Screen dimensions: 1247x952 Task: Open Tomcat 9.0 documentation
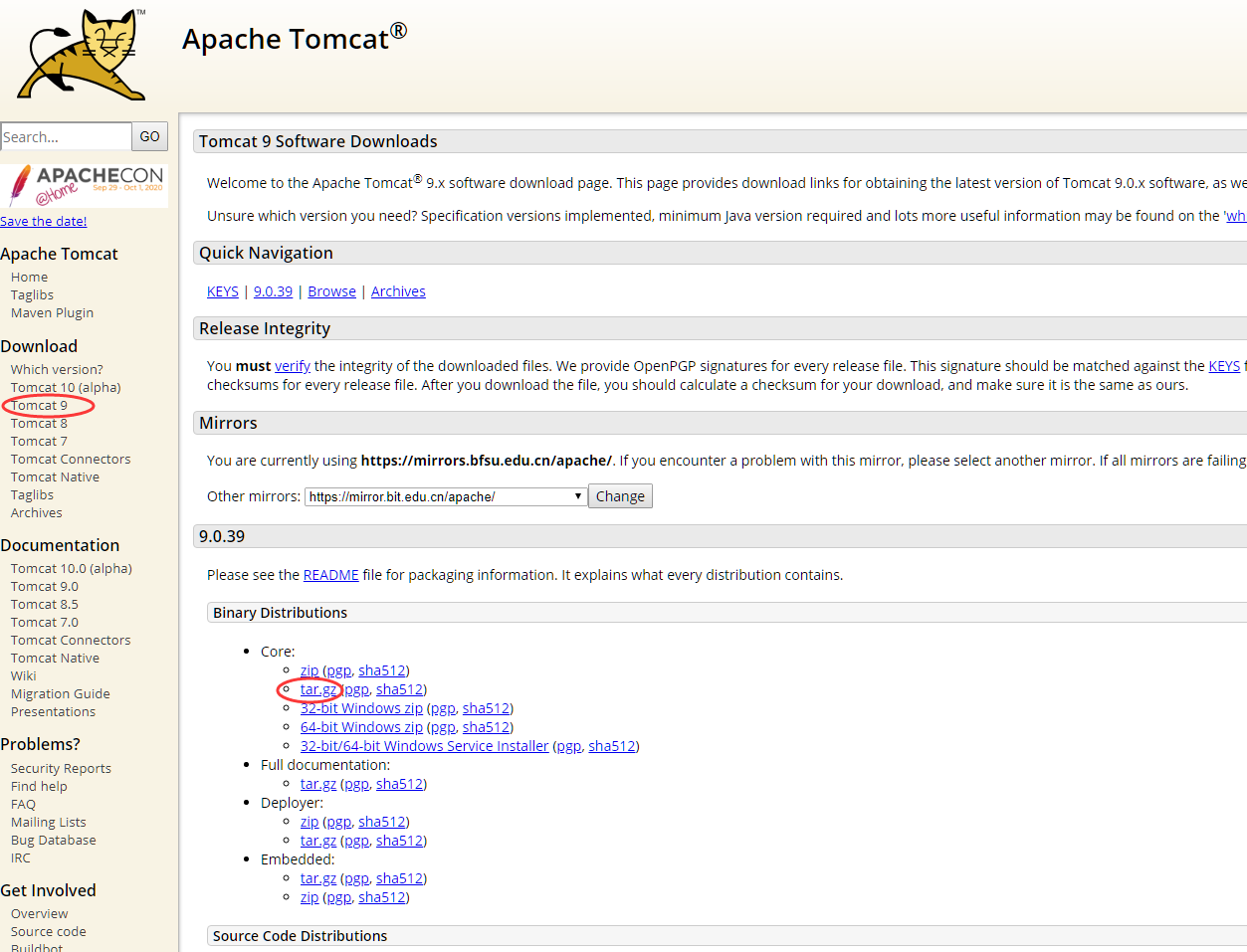[x=45, y=586]
